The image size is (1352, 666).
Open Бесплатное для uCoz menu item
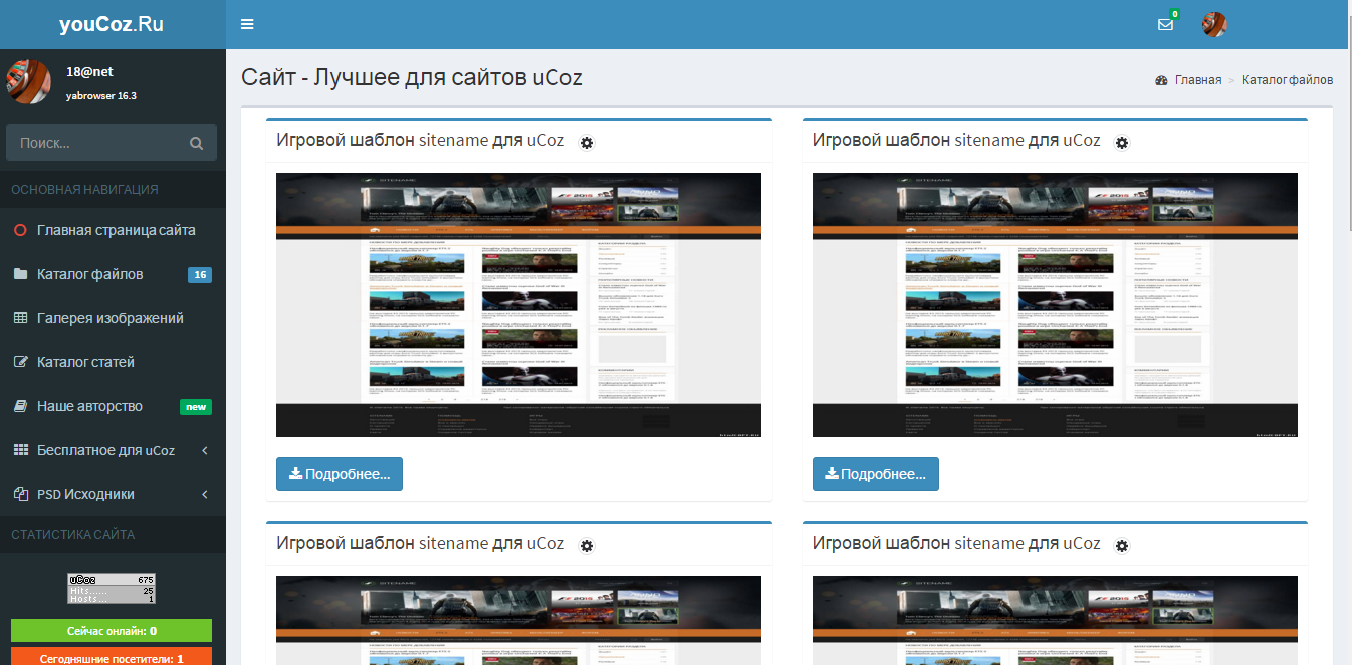(113, 450)
